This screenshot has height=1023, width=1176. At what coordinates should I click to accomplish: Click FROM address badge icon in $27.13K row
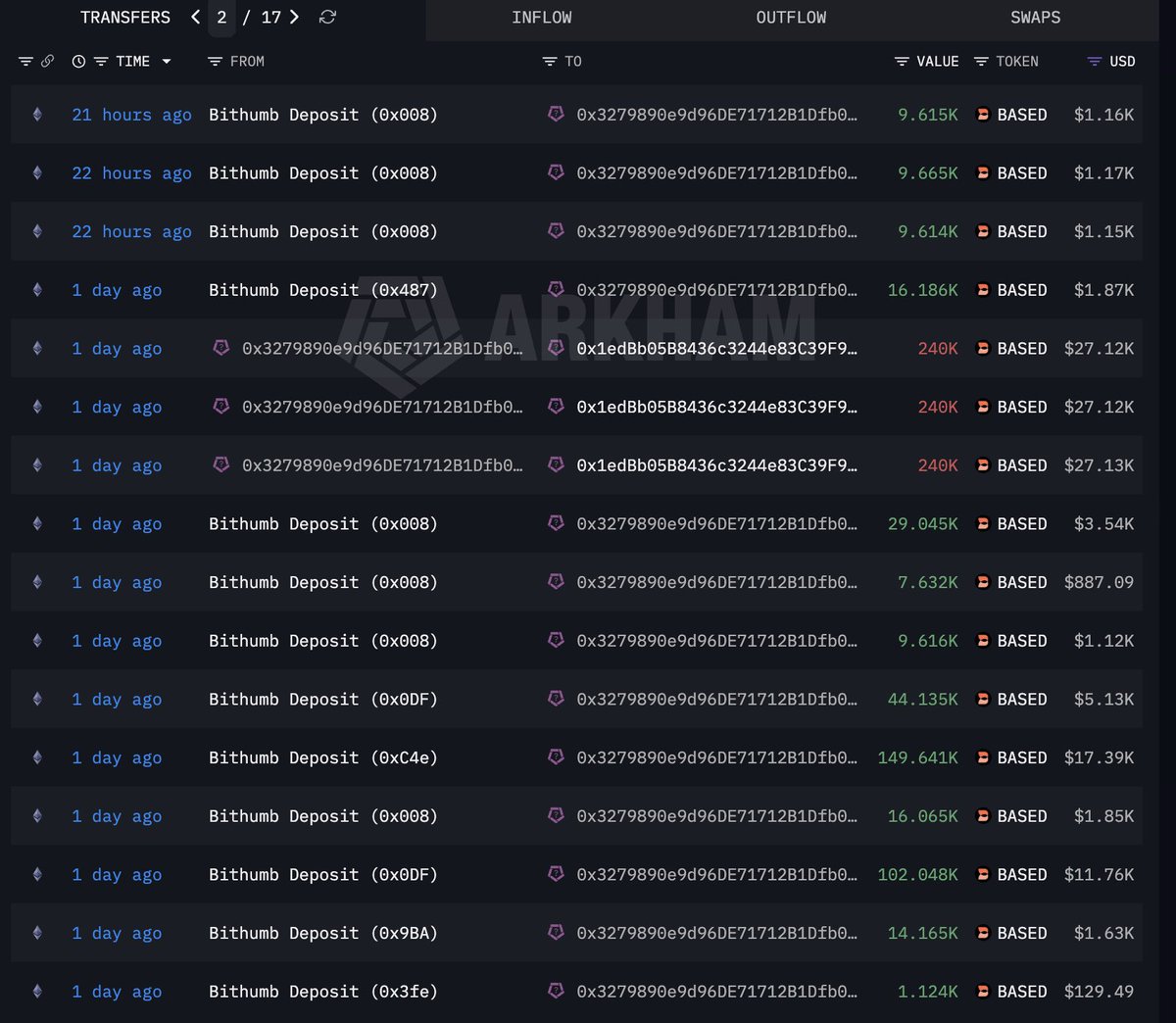[221, 464]
